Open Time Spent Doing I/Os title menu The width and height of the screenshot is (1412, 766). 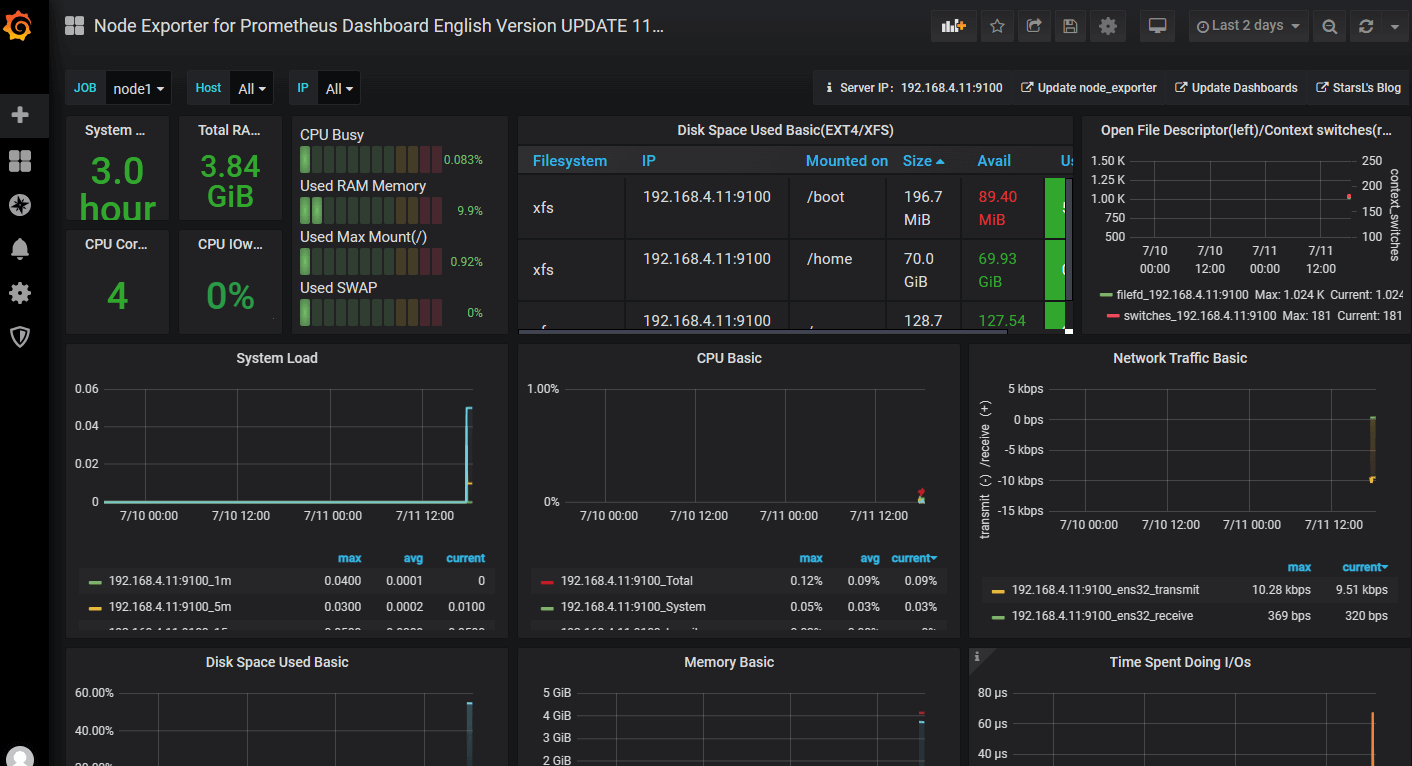1180,662
